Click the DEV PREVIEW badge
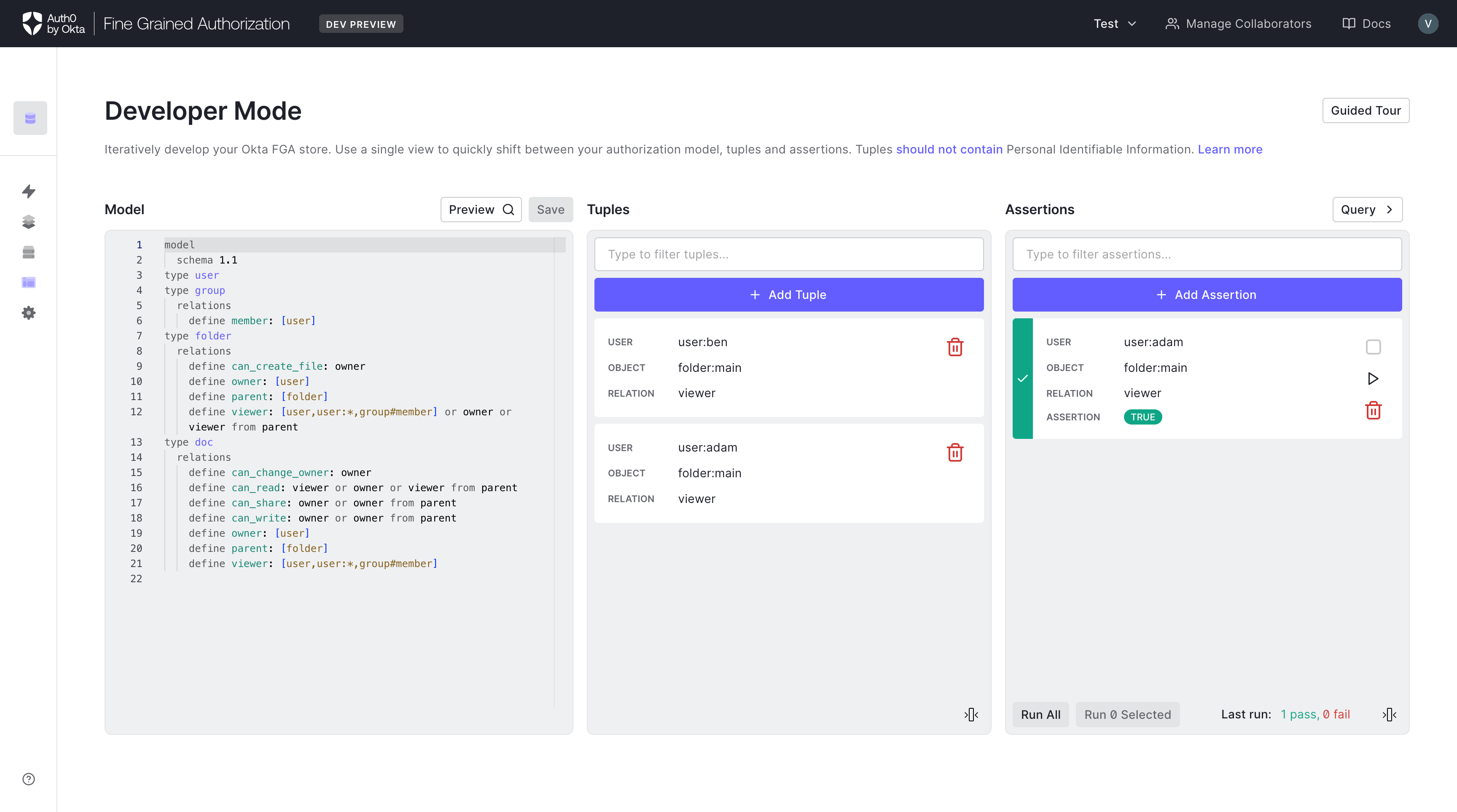 (x=360, y=24)
